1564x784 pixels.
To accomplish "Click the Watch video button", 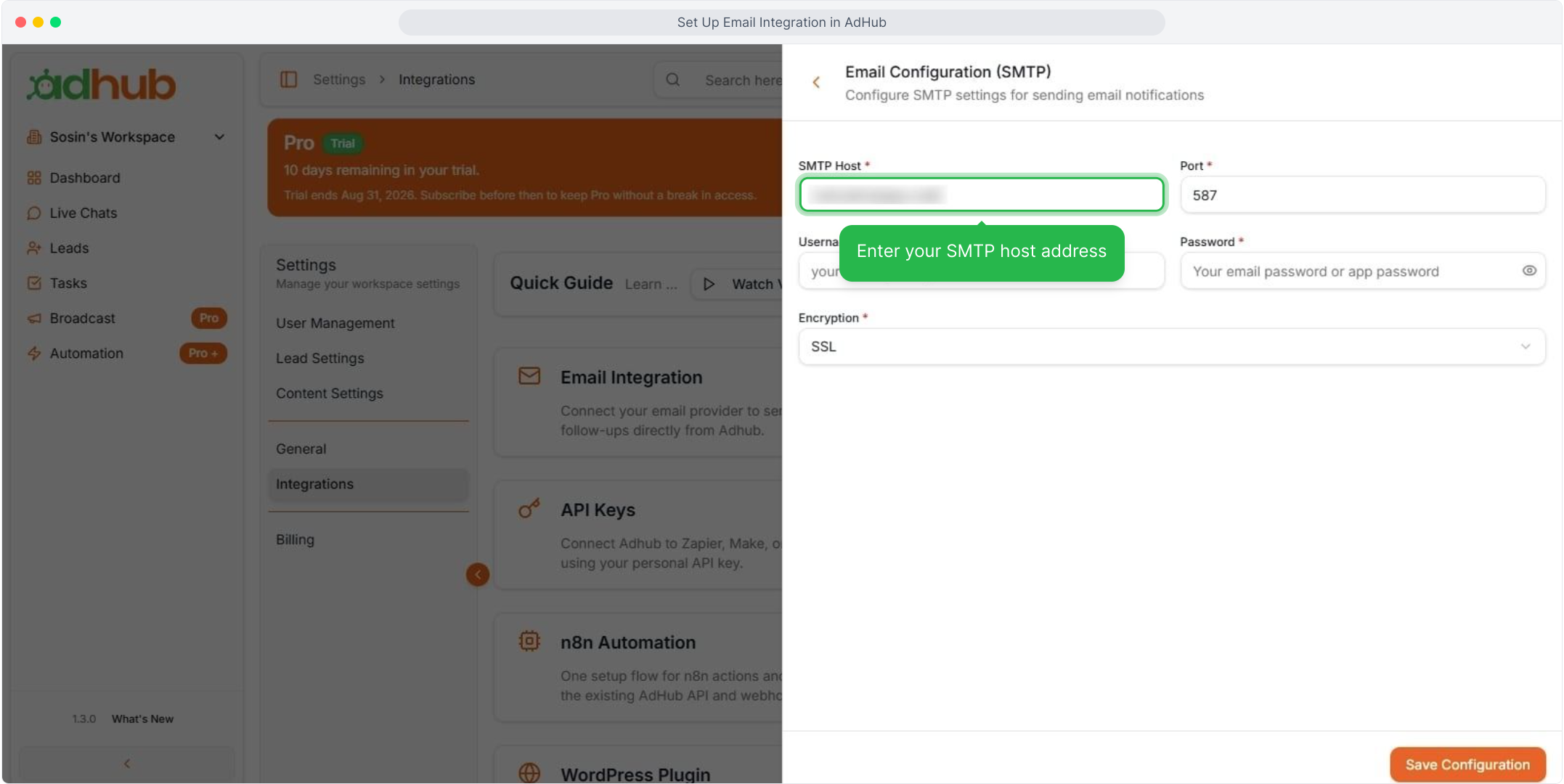I will pyautogui.click(x=737, y=284).
